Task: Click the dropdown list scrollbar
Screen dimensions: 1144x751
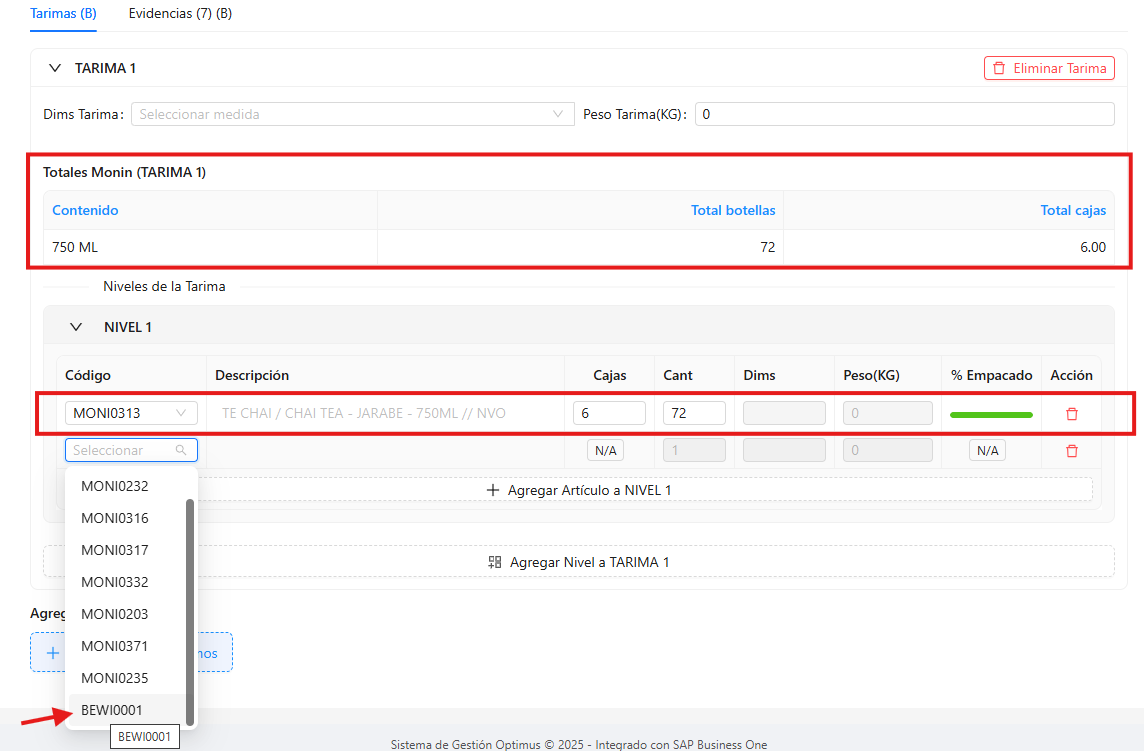Action: (190, 612)
